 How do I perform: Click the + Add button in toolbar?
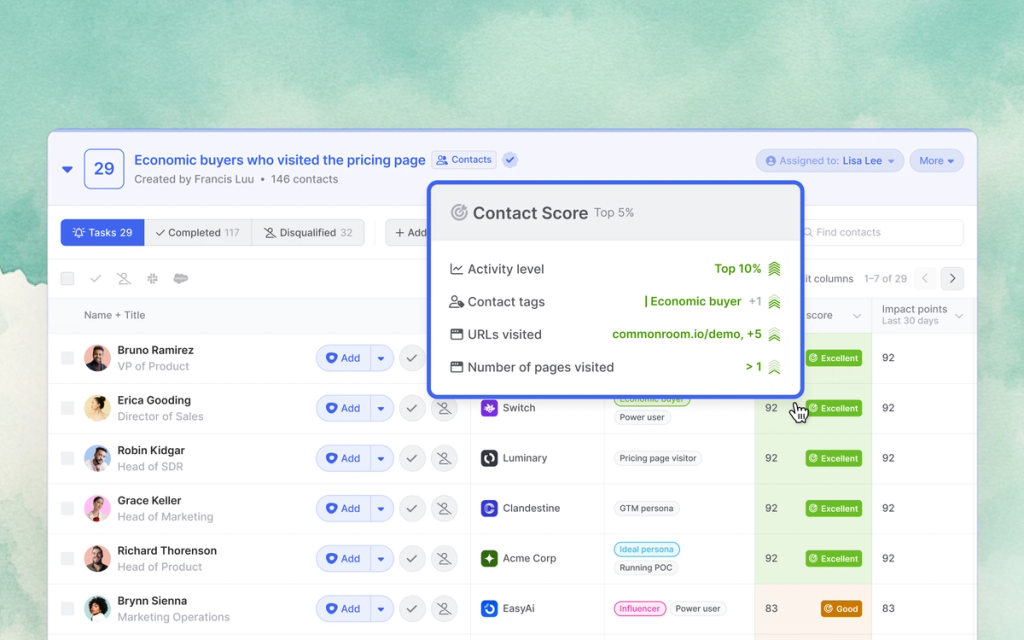point(408,232)
